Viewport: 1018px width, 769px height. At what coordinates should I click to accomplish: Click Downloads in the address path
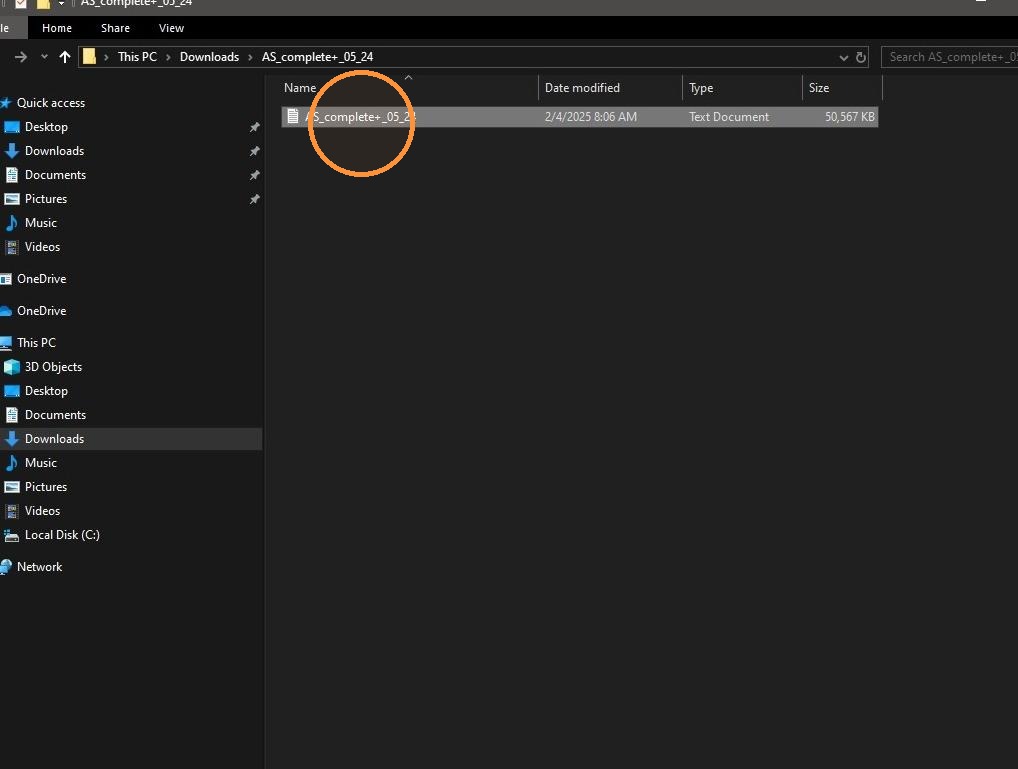coord(209,57)
